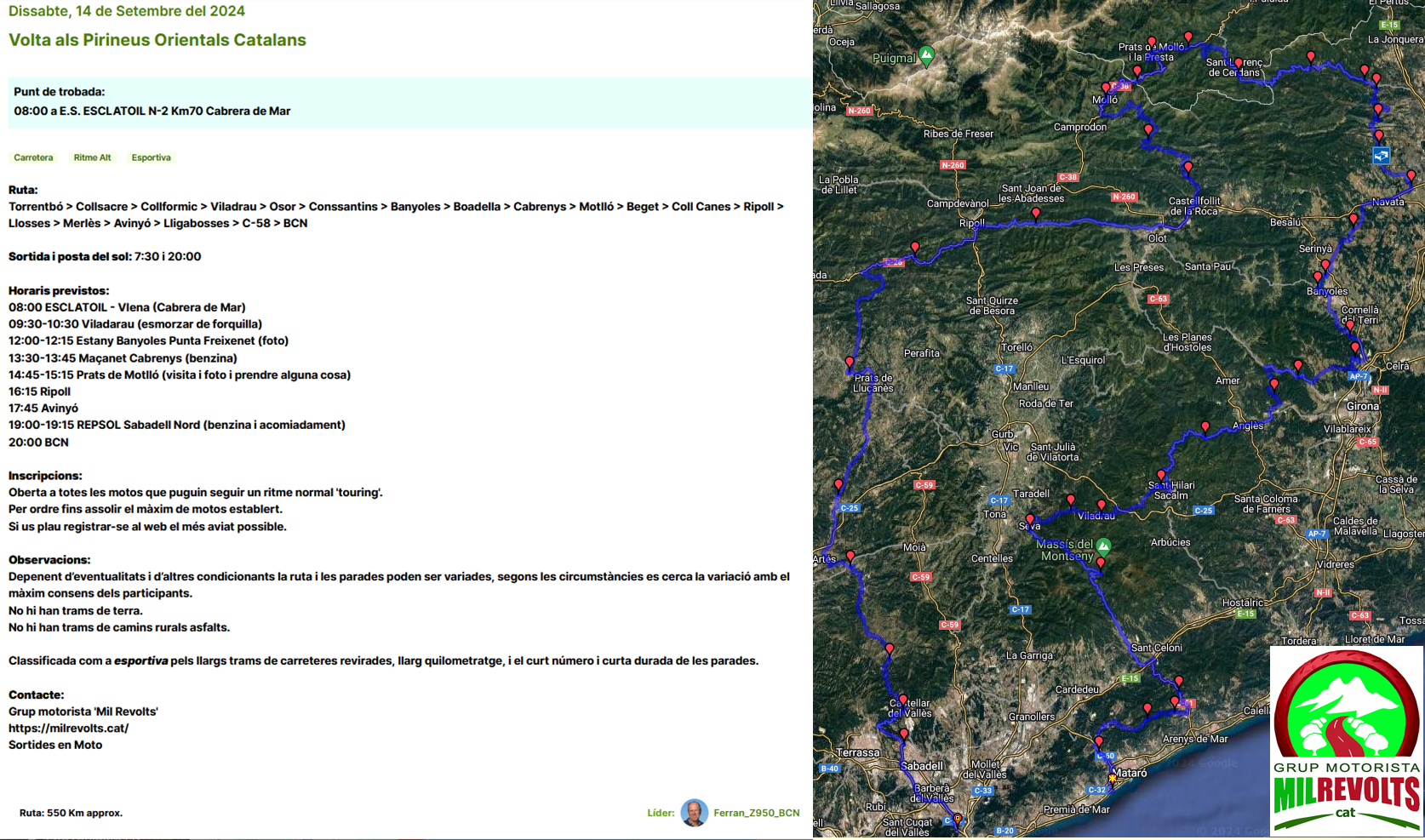Open leader Ferran_Z950_BCN's profile name

point(756,813)
